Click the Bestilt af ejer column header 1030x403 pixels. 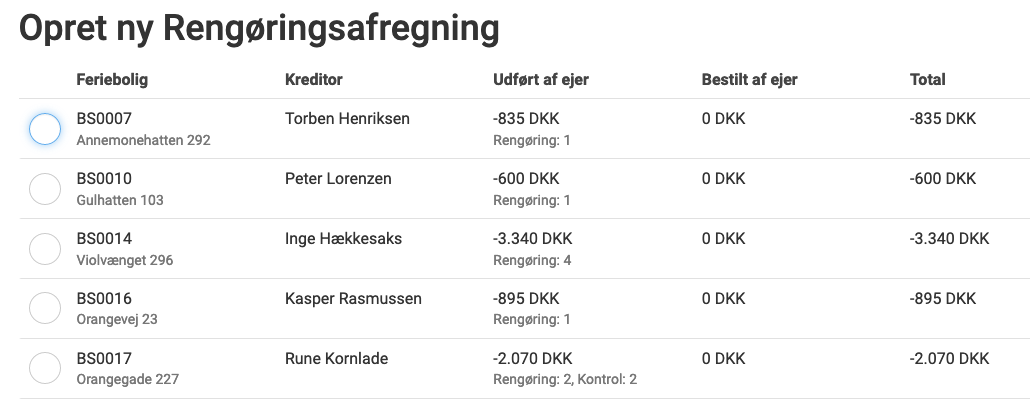pos(750,80)
